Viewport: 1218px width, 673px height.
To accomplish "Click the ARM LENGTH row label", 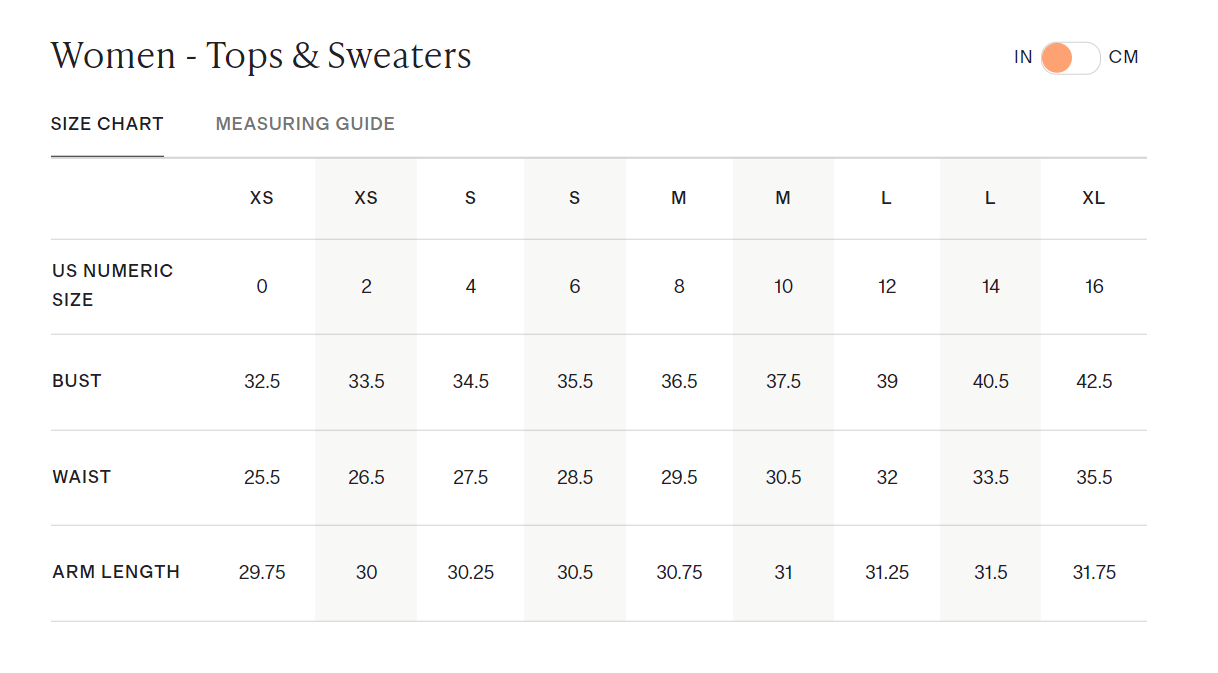I will pos(116,572).
